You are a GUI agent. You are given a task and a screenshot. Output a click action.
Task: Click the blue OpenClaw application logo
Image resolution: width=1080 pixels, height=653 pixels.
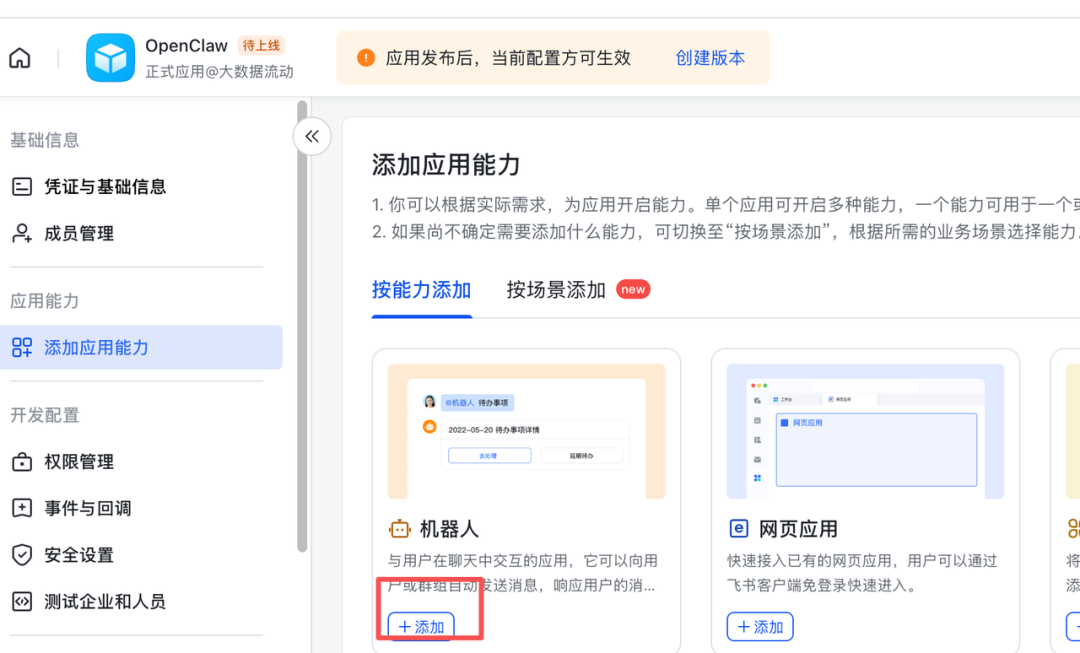(x=110, y=57)
